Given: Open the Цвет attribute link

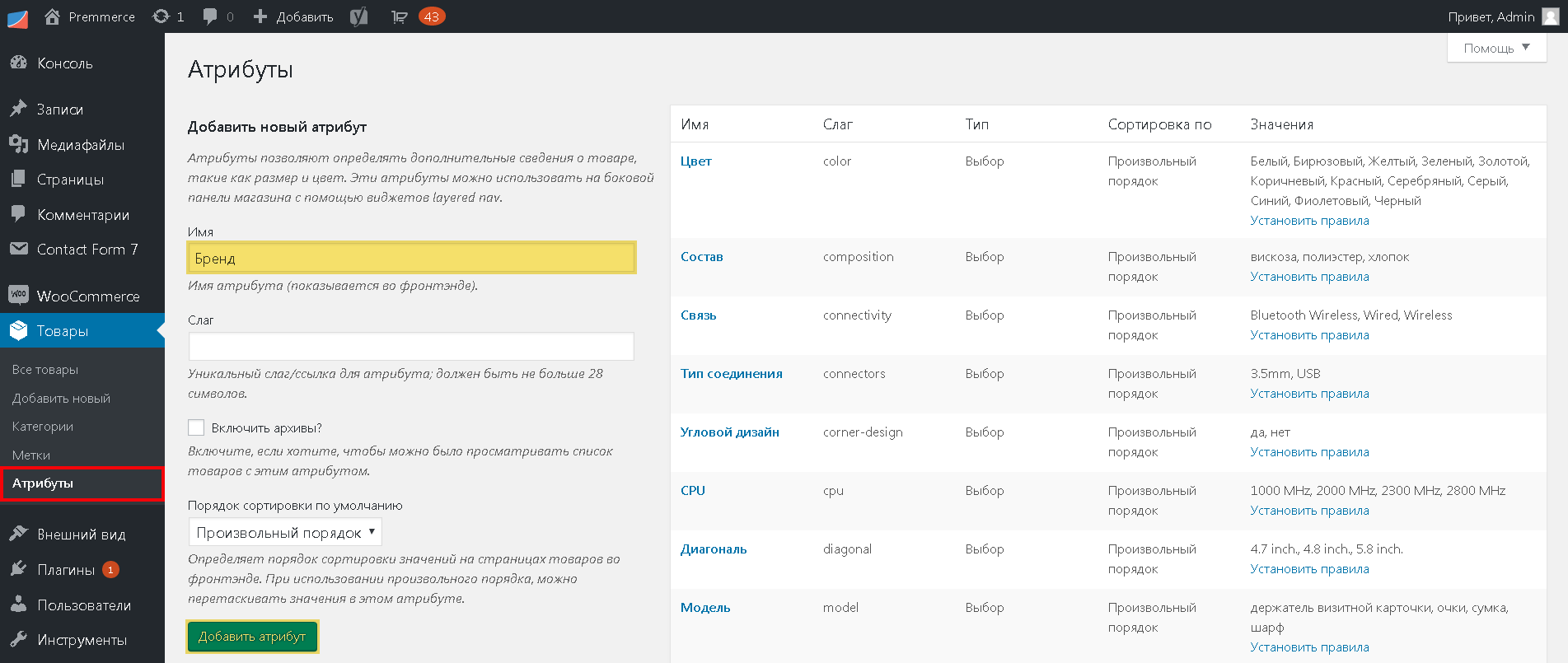Looking at the screenshot, I should pyautogui.click(x=696, y=161).
